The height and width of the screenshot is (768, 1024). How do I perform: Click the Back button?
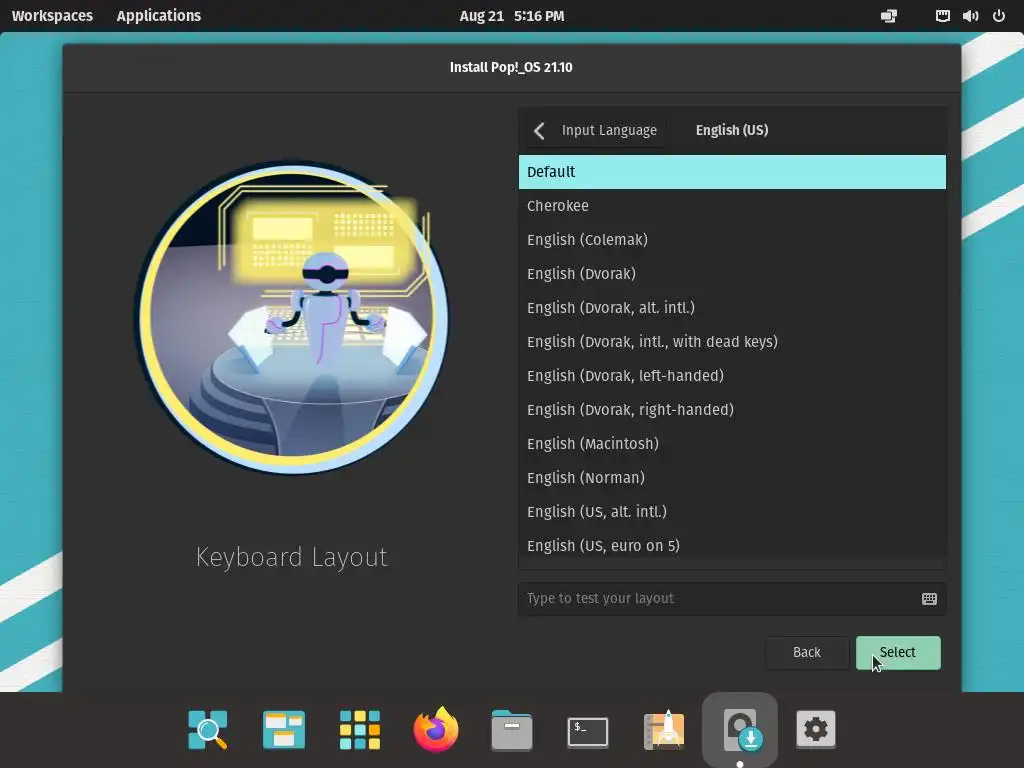click(807, 652)
